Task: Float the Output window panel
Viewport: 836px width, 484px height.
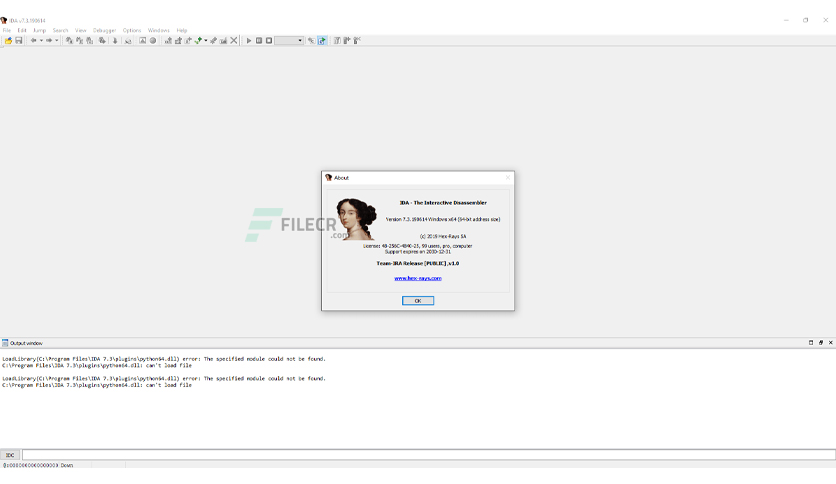Action: tap(821, 343)
